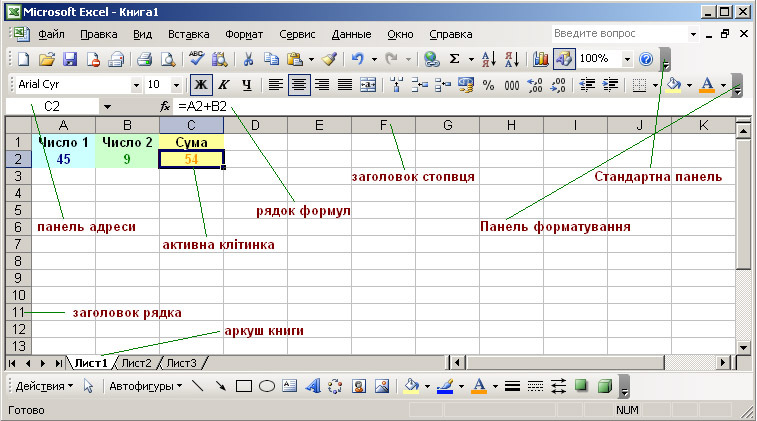Toggle center alignment button
Viewport: 757px width, 421px height.
point(298,85)
